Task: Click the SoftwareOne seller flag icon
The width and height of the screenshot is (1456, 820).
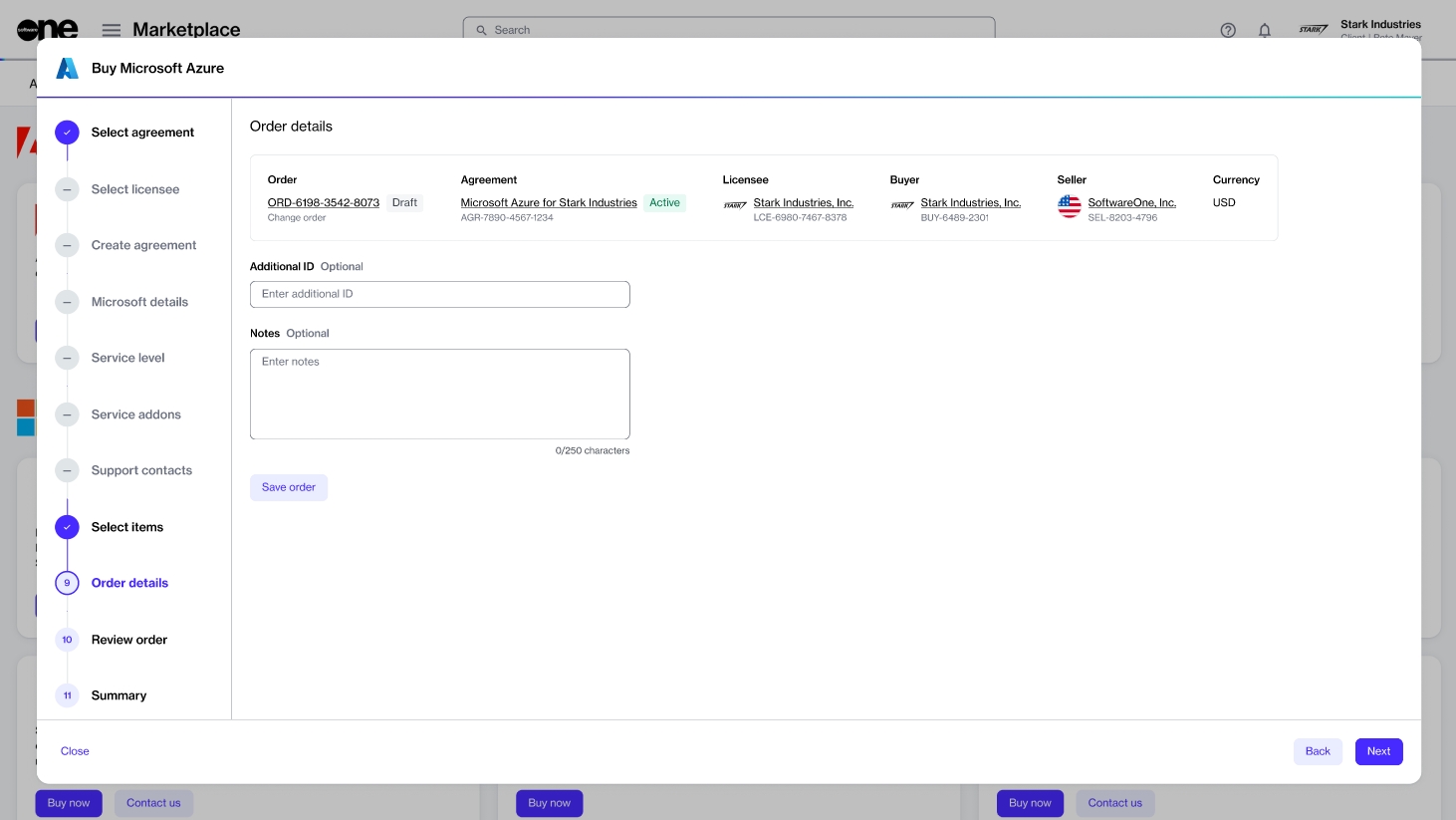Action: click(x=1069, y=206)
